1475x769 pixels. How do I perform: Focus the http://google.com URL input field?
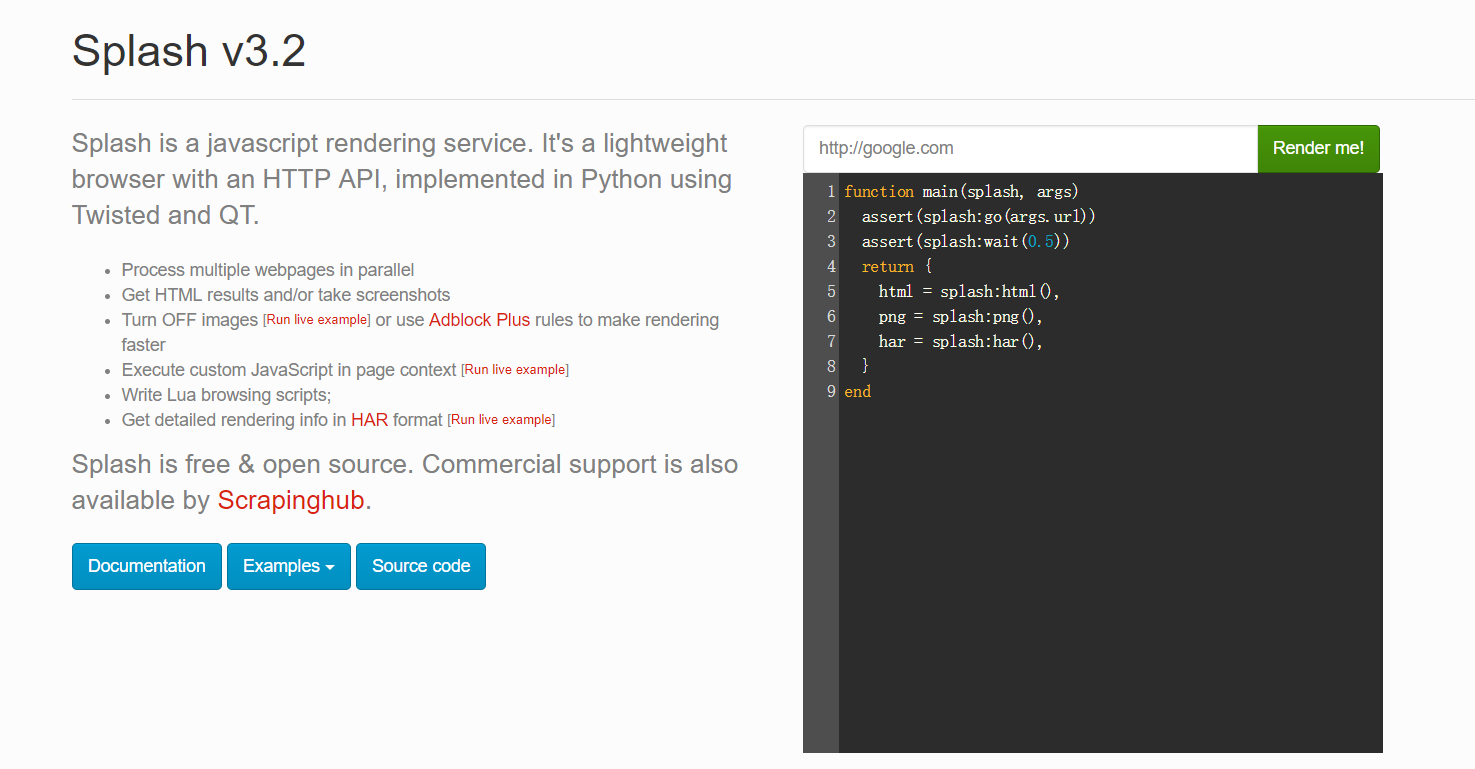tap(1030, 148)
